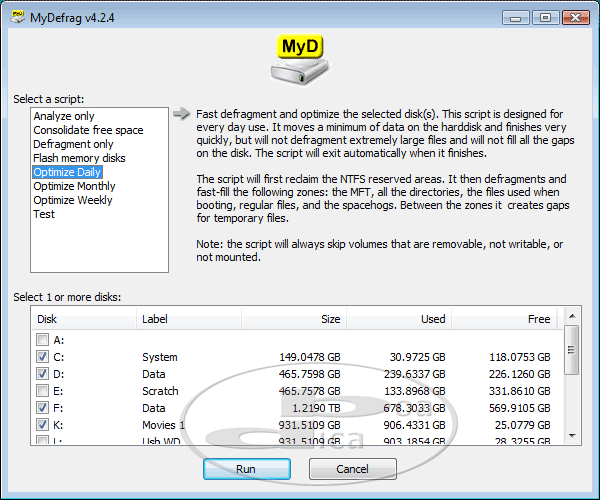Toggle the D: Data disk checkbox
Screen dimensions: 600x500
click(x=42, y=374)
